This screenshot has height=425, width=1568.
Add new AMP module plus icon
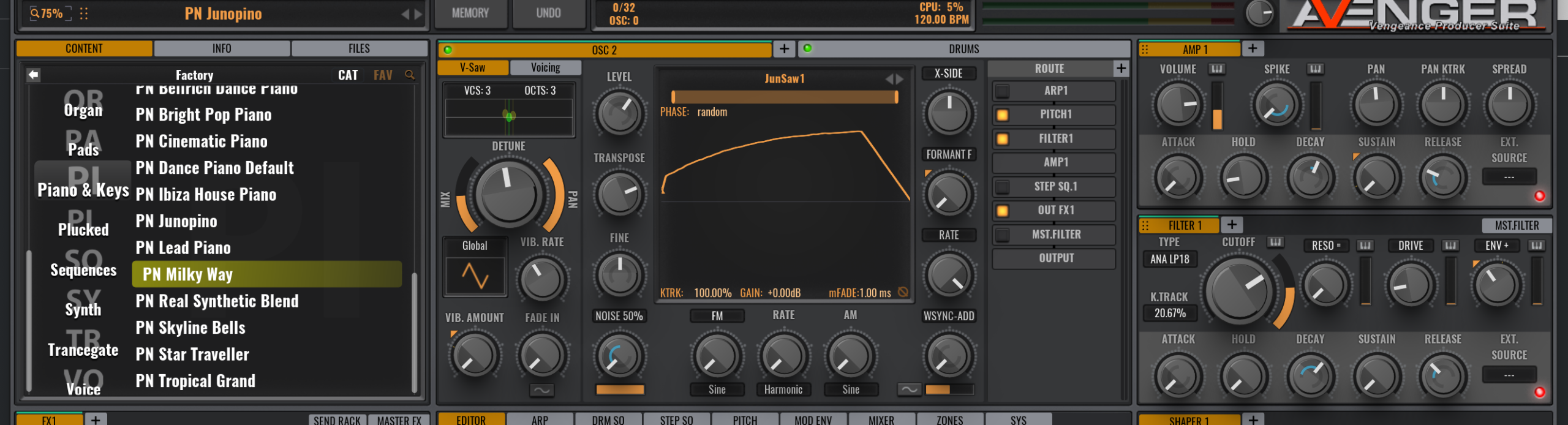click(x=1253, y=48)
